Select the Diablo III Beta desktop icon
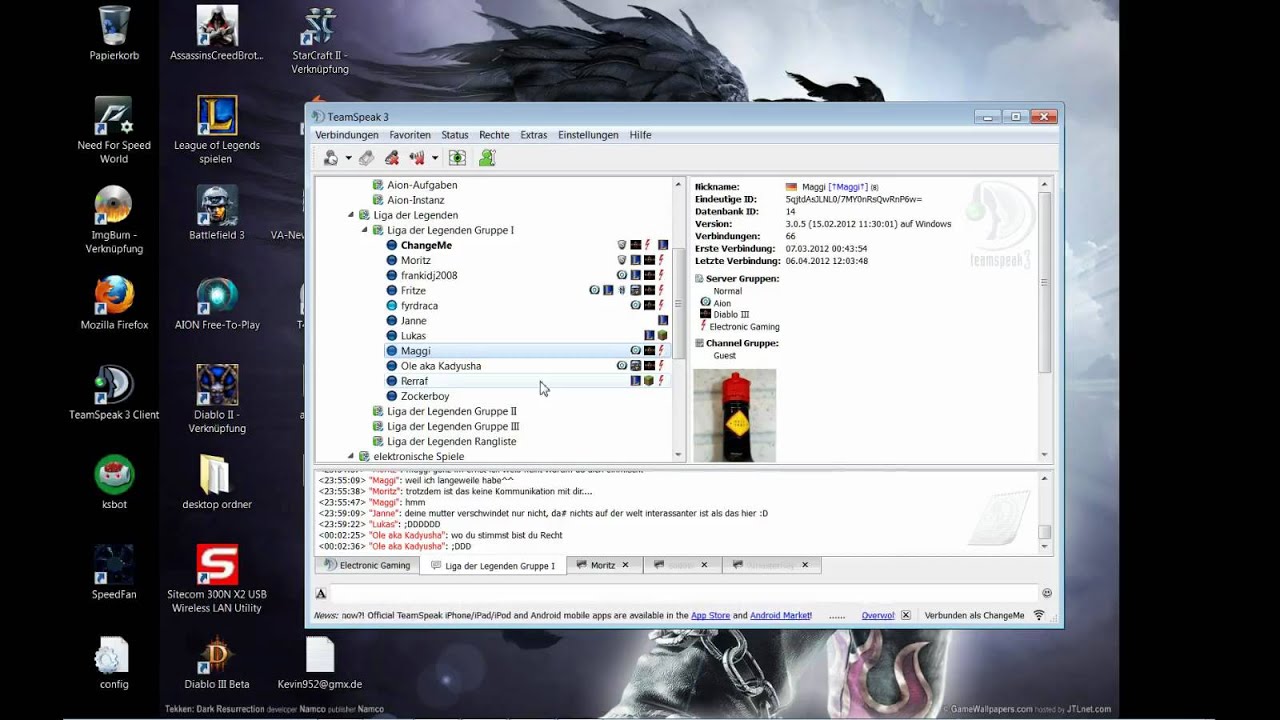 coord(217,663)
